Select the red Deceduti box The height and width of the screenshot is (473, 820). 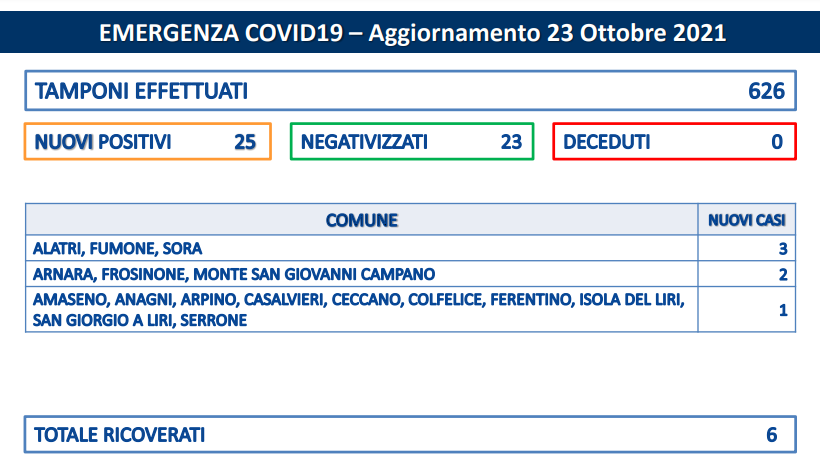pos(675,141)
